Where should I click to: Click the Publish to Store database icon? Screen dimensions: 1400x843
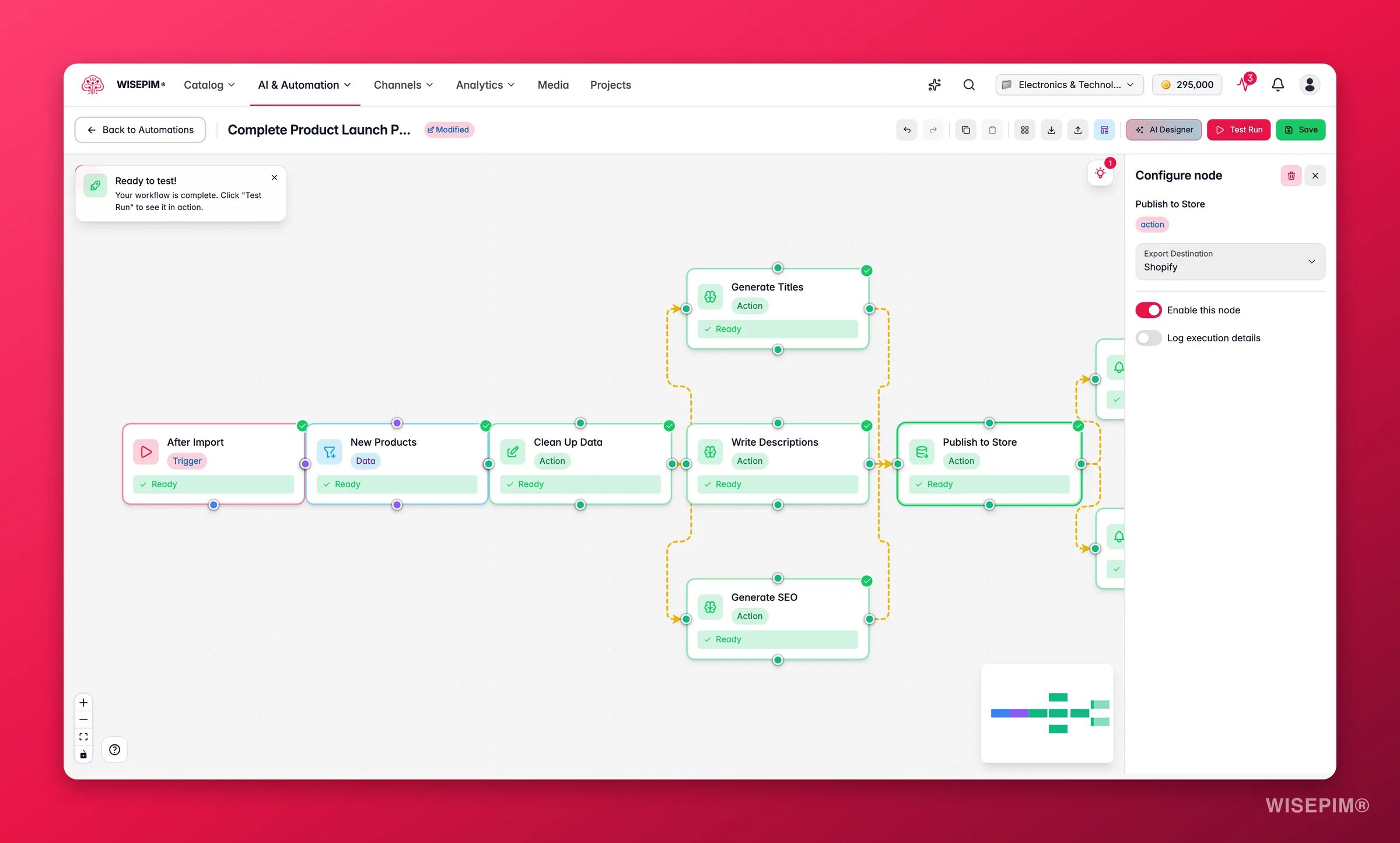click(x=922, y=452)
